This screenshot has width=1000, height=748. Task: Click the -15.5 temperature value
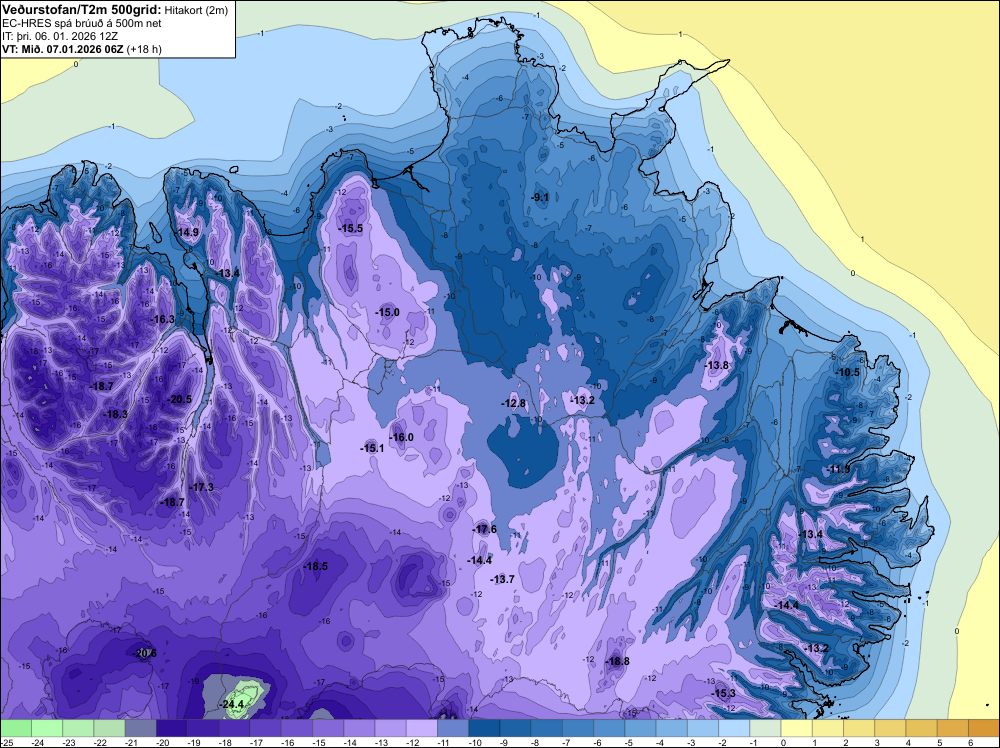coord(351,228)
